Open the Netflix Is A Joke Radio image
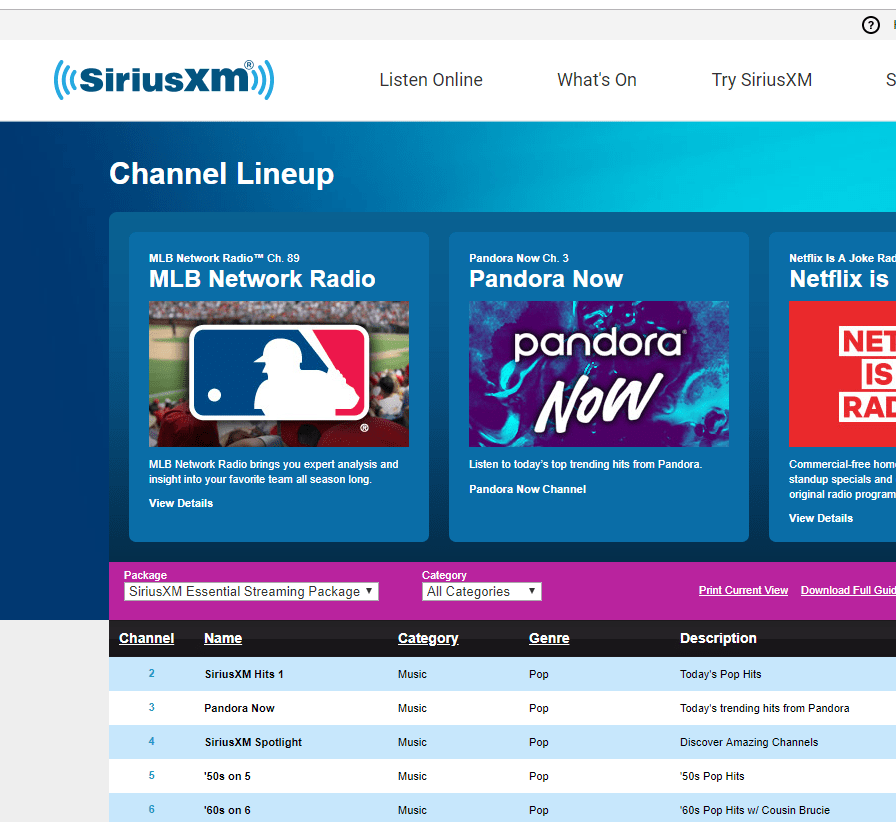Image resolution: width=896 pixels, height=822 pixels. 842,374
